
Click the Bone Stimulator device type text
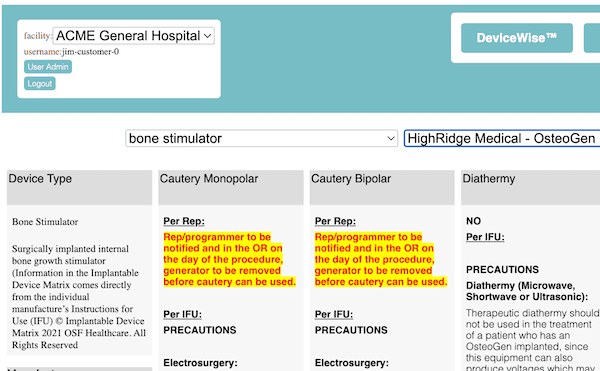pos(45,222)
